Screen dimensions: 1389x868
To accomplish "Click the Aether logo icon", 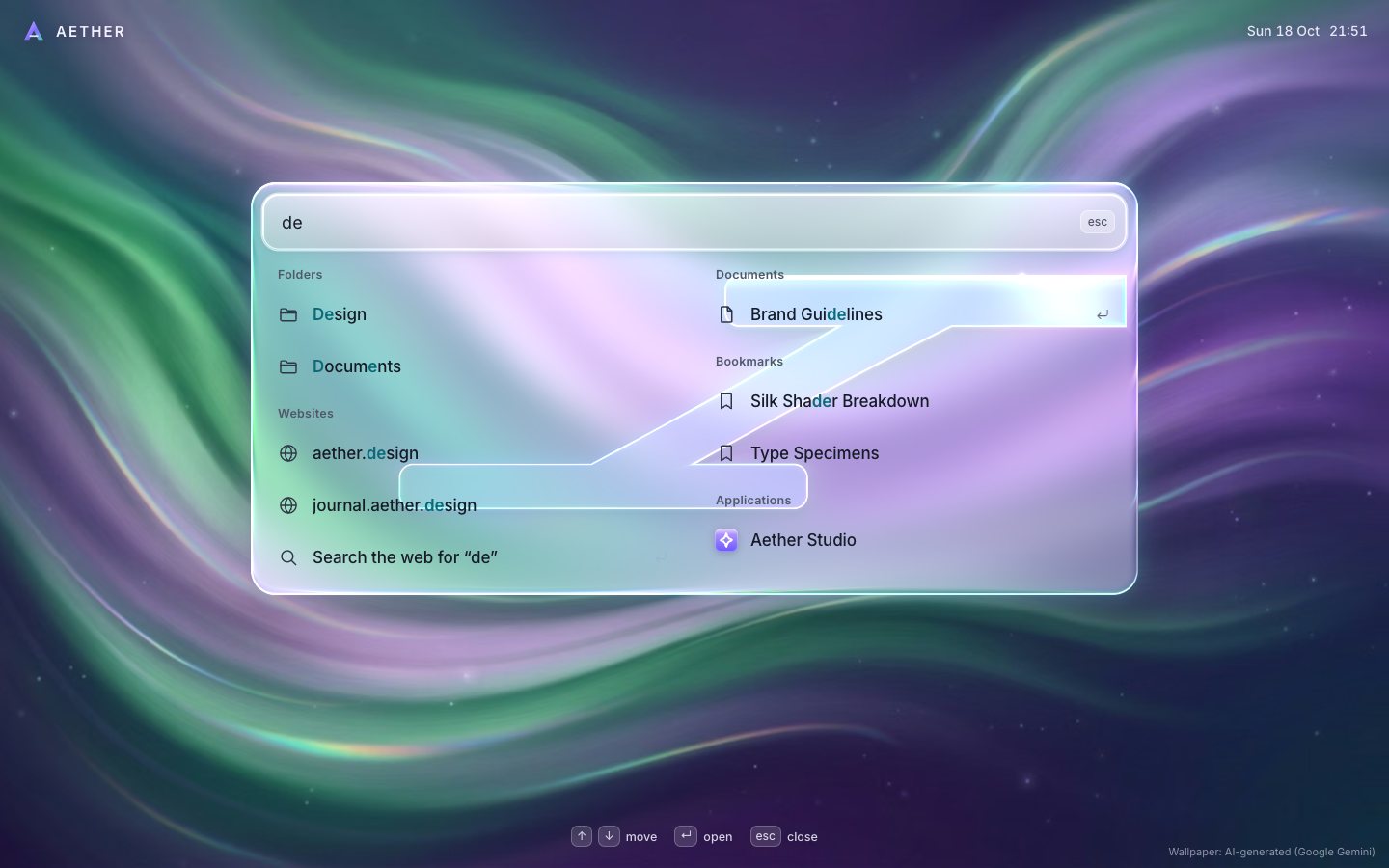I will [x=34, y=32].
